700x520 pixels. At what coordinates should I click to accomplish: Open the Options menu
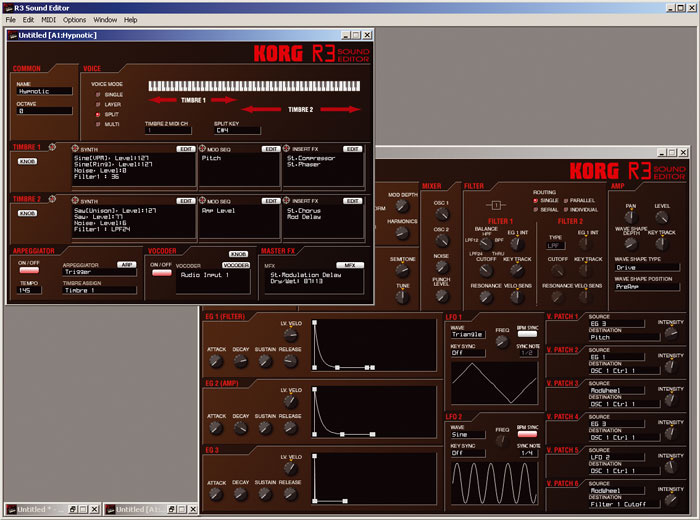point(74,20)
